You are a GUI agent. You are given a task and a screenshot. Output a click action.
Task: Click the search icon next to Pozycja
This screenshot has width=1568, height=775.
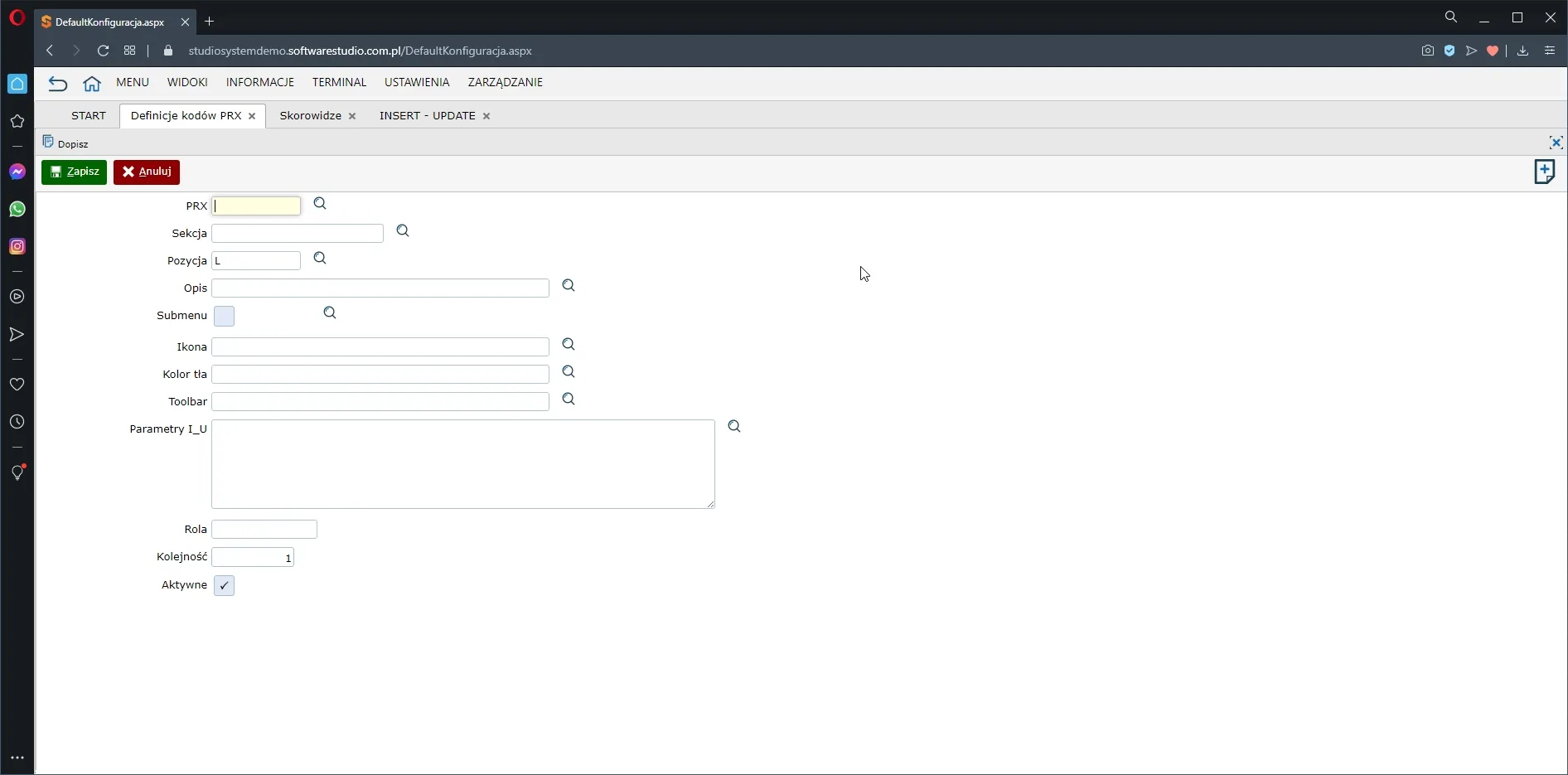tap(320, 259)
